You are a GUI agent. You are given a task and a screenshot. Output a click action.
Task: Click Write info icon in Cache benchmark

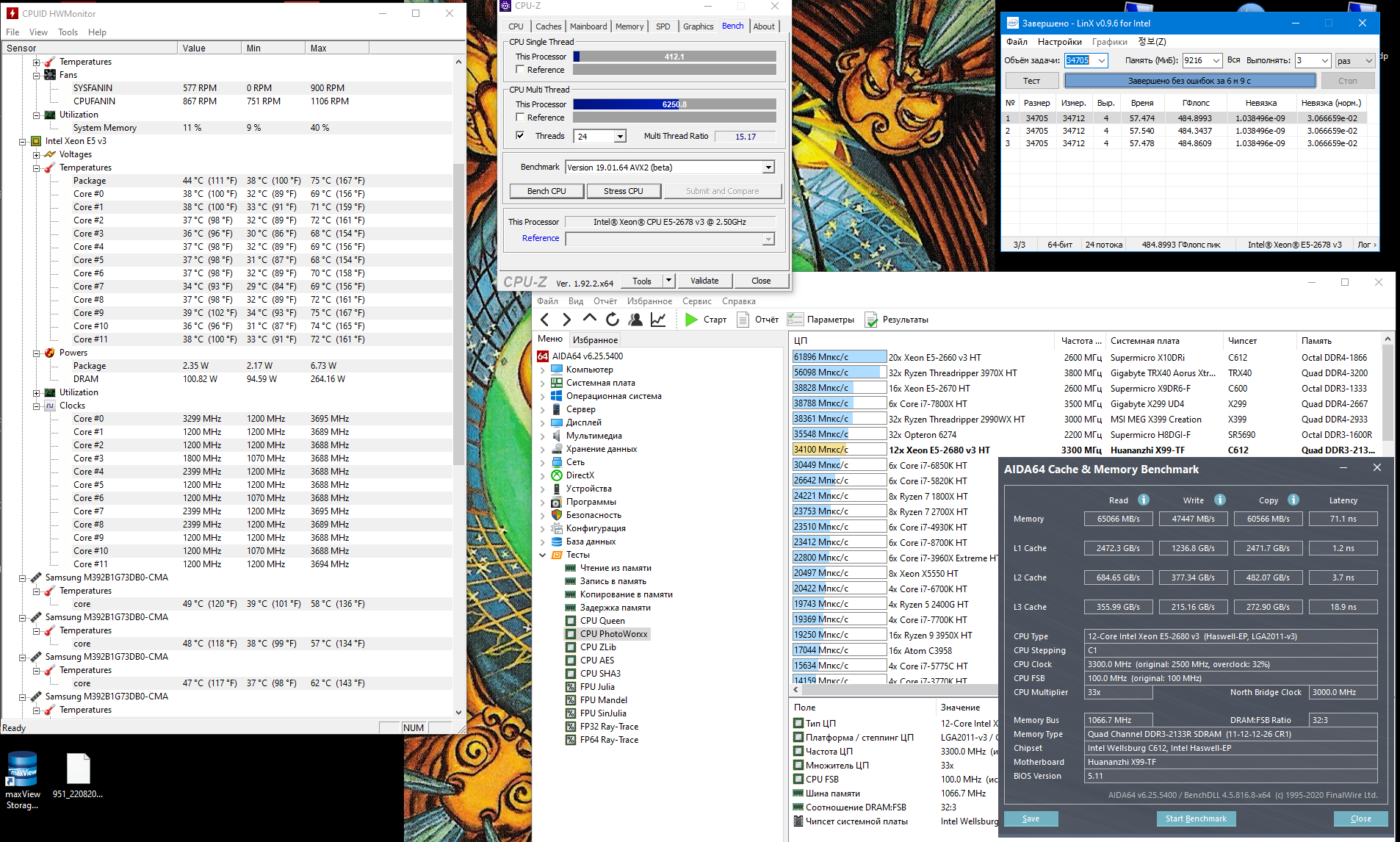coord(1220,500)
